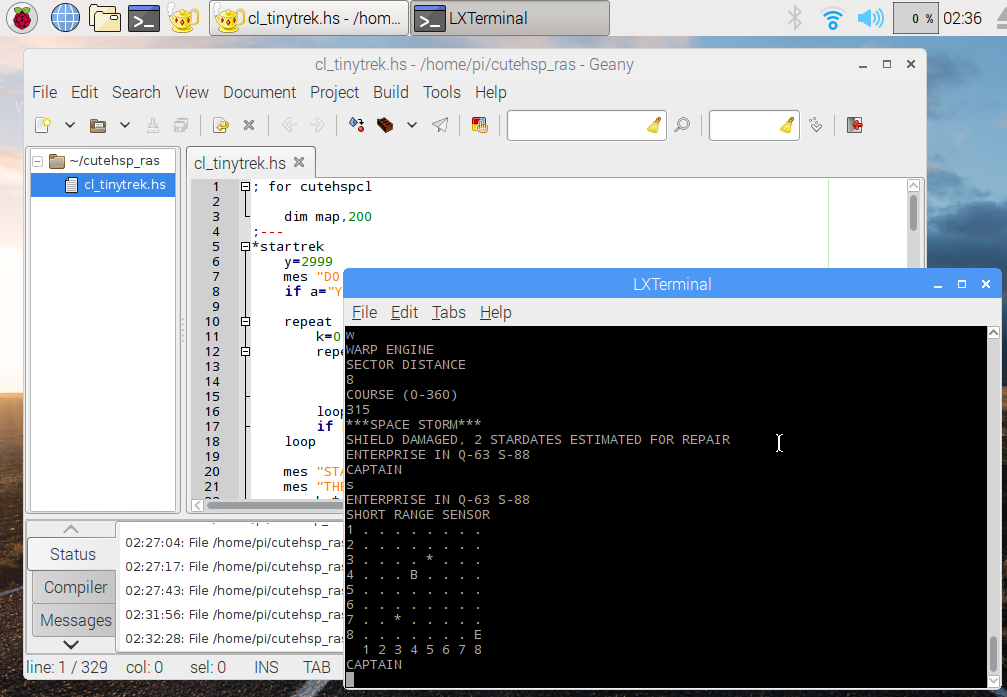The height and width of the screenshot is (697, 1007).
Task: Open an existing file in Geany
Action: point(98,125)
